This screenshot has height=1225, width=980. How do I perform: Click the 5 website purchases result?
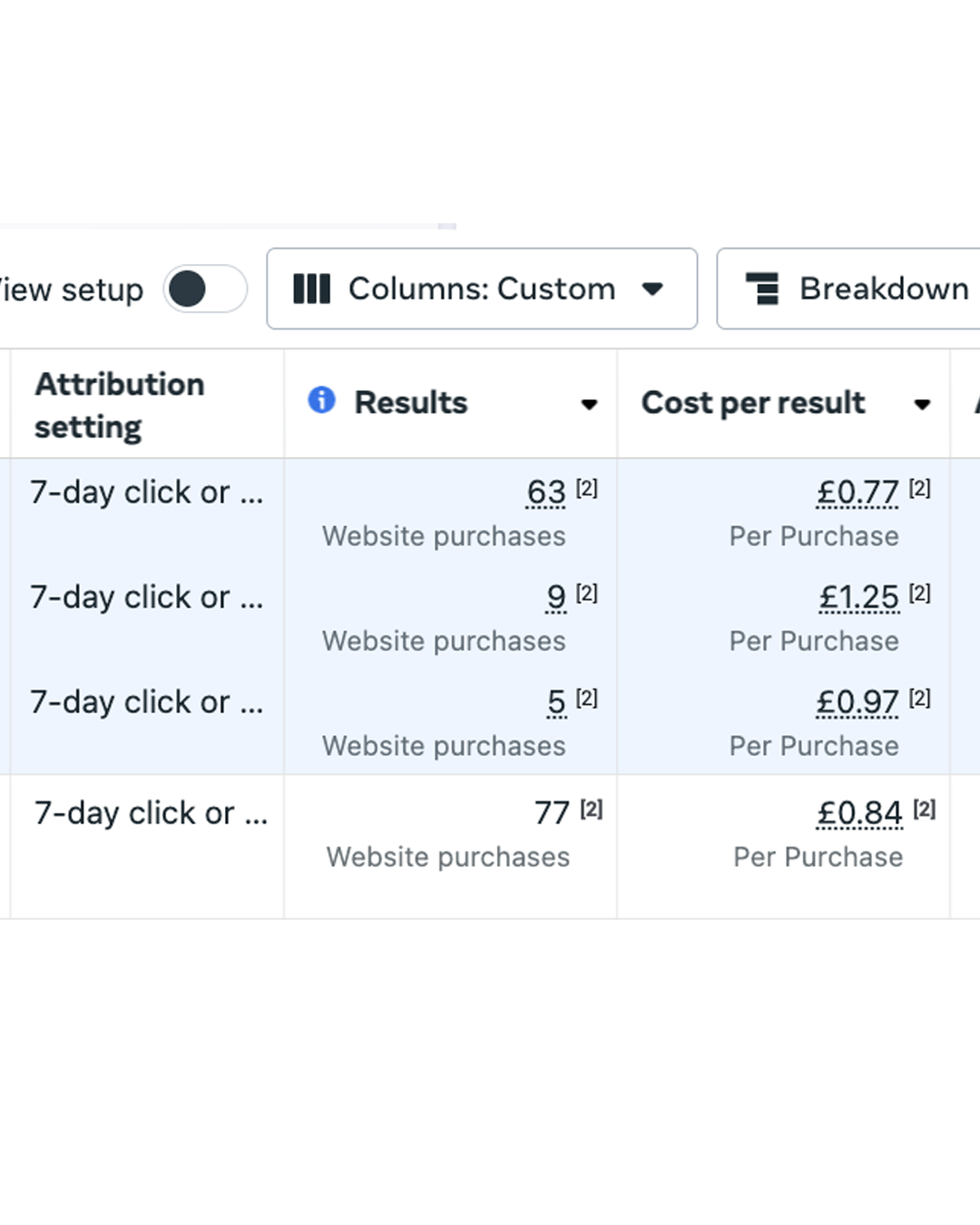556,702
